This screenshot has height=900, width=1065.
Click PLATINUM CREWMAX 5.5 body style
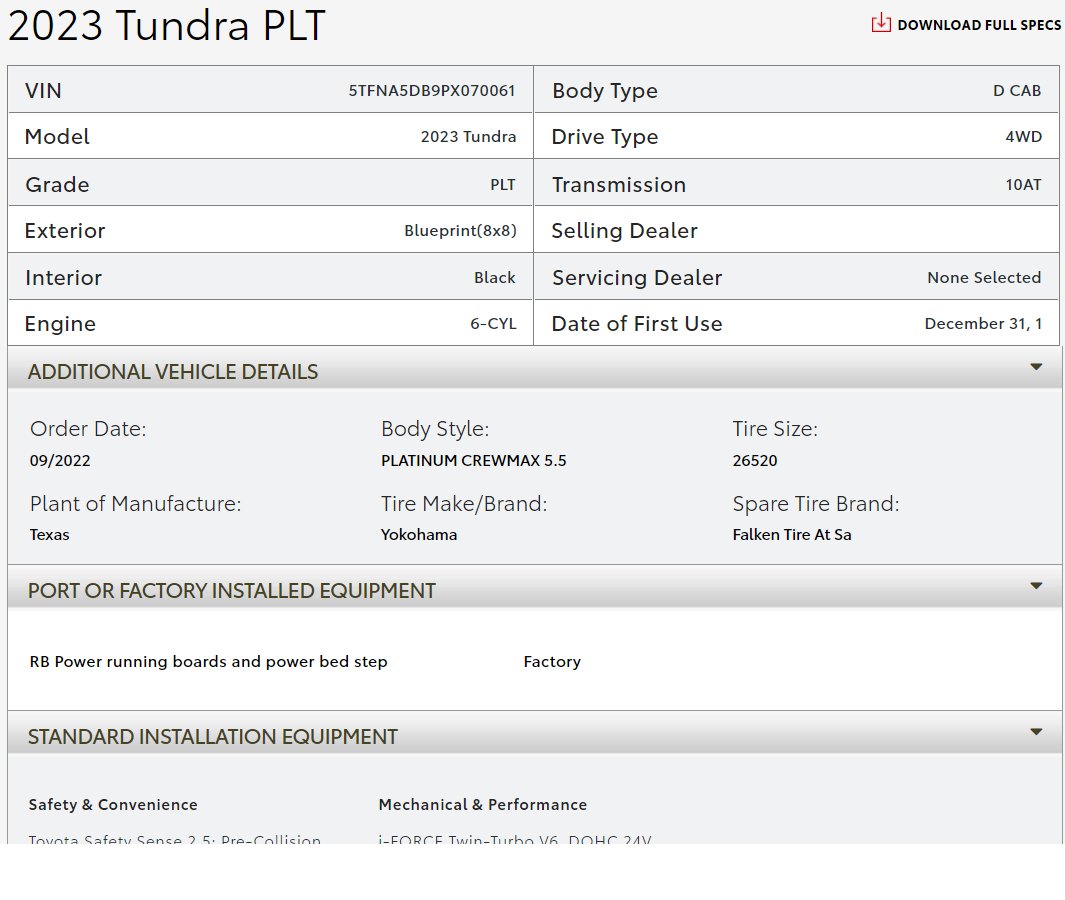[x=473, y=461]
